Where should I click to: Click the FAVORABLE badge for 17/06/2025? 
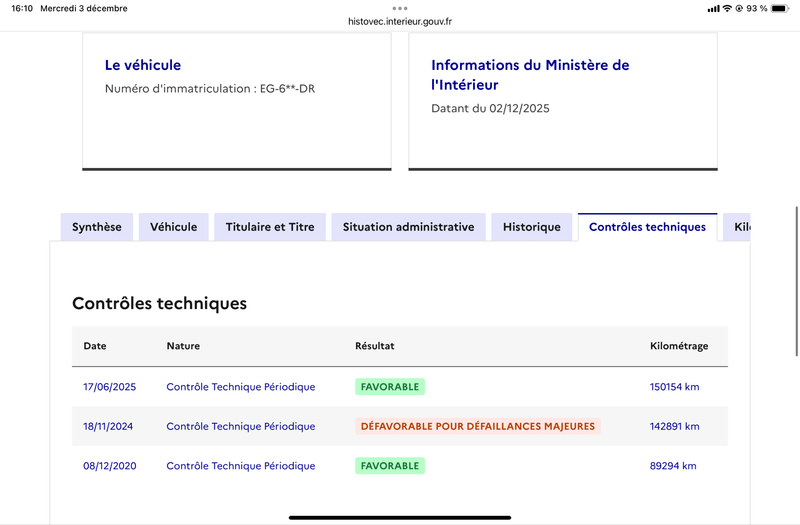click(390, 387)
